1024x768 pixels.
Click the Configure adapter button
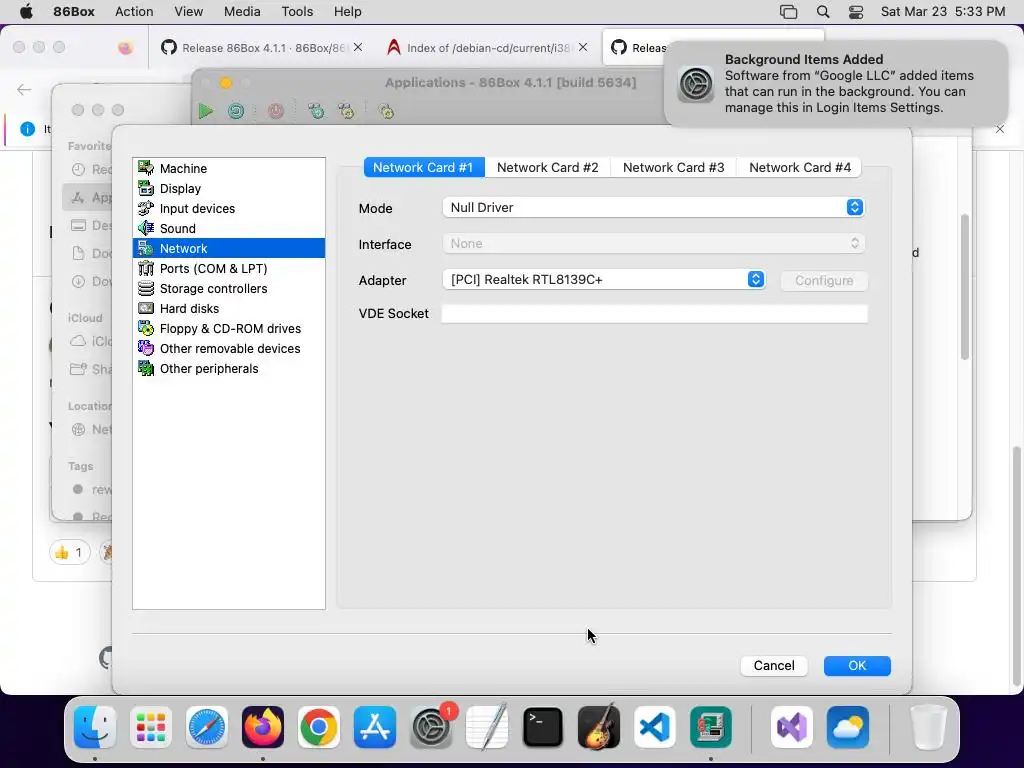[824, 280]
